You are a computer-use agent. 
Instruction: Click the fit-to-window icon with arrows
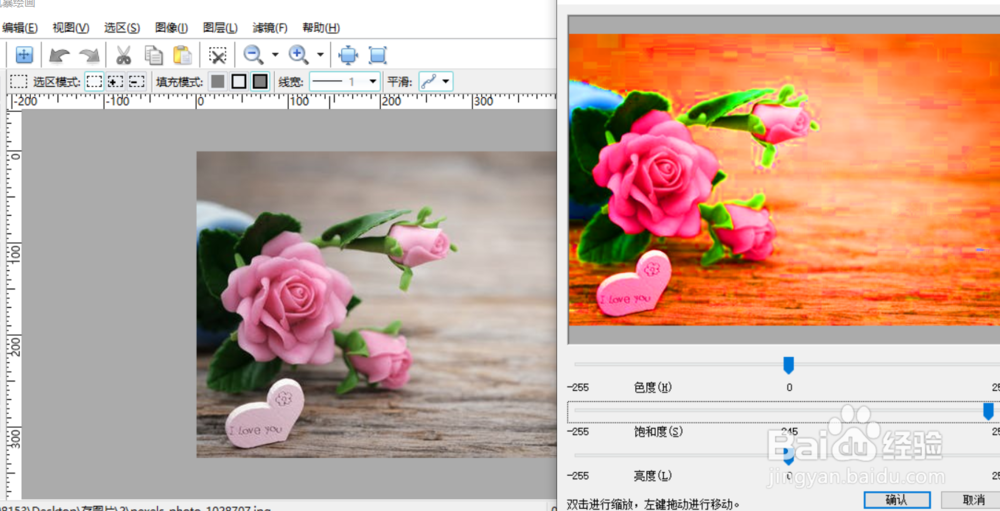[348, 56]
